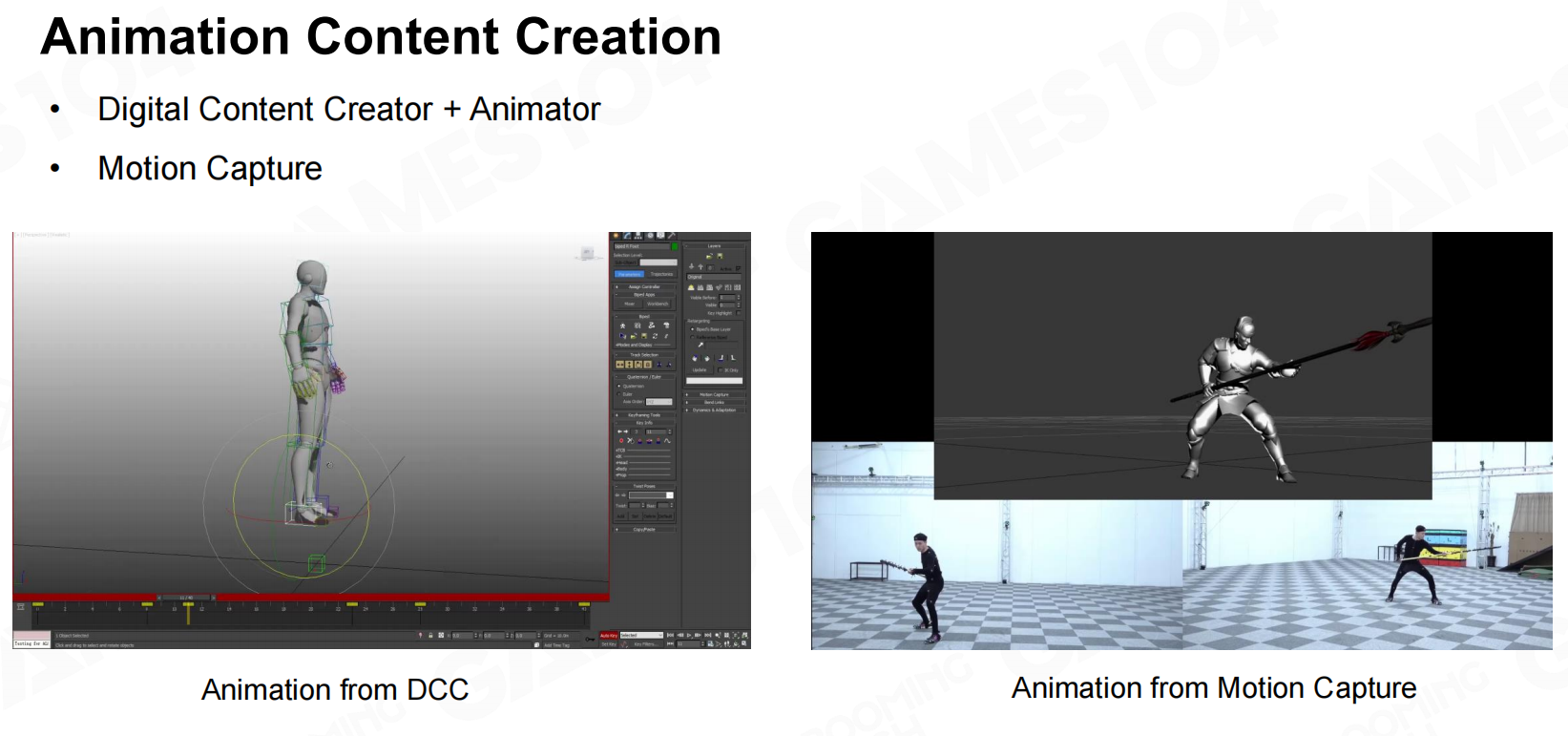Click the Mixer button in Biped Apps

(x=630, y=304)
